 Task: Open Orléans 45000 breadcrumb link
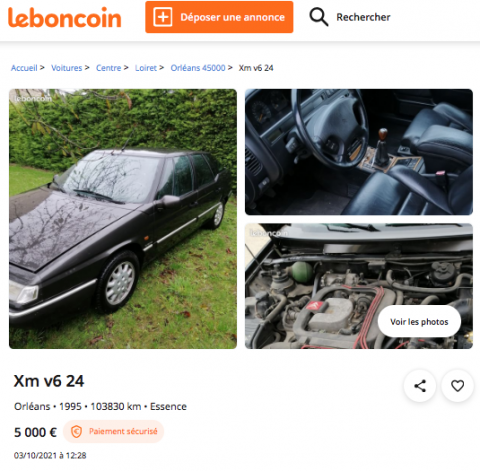pyautogui.click(x=198, y=68)
